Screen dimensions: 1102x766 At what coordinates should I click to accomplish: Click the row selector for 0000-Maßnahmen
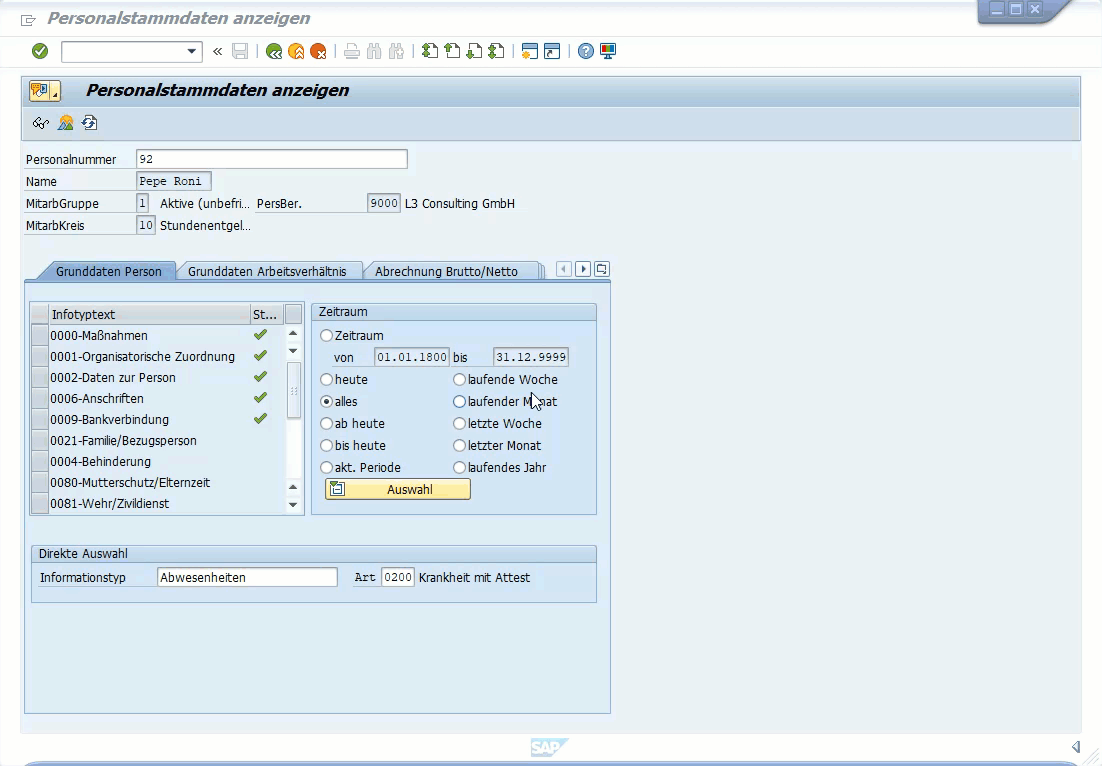[40, 335]
